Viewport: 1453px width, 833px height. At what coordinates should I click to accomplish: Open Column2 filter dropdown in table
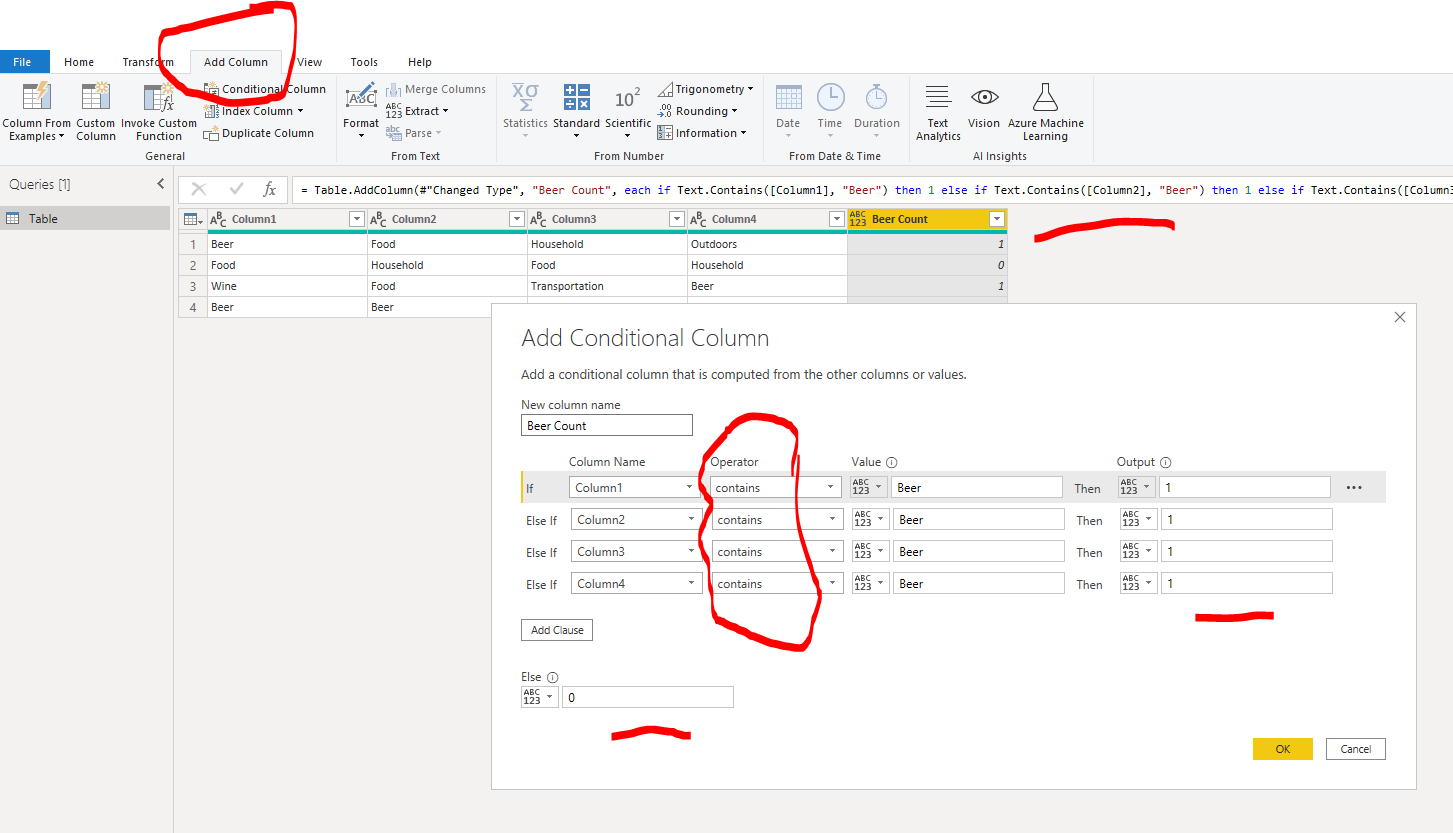click(x=516, y=219)
